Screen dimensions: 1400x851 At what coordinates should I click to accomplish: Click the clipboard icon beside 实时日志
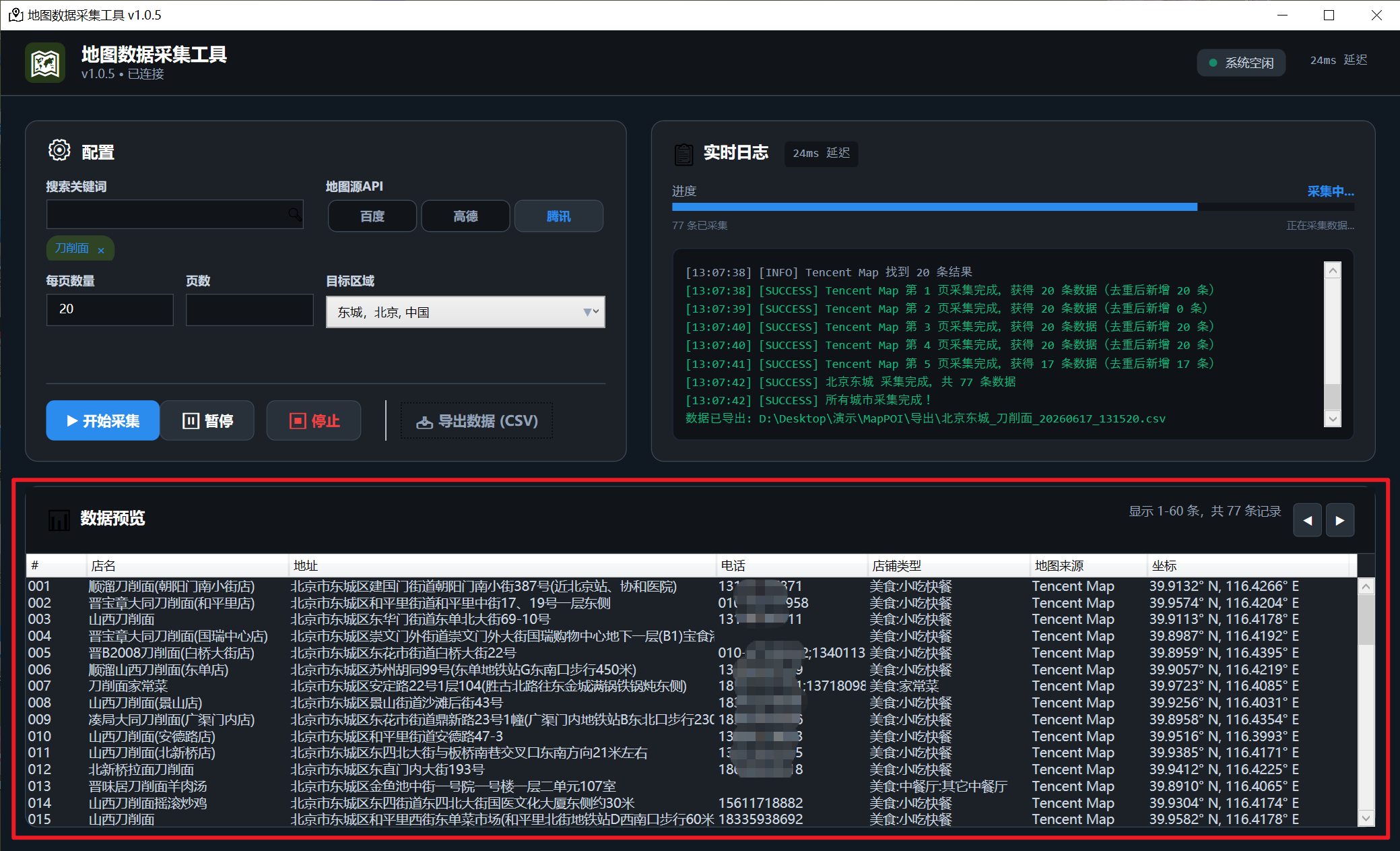[684, 154]
